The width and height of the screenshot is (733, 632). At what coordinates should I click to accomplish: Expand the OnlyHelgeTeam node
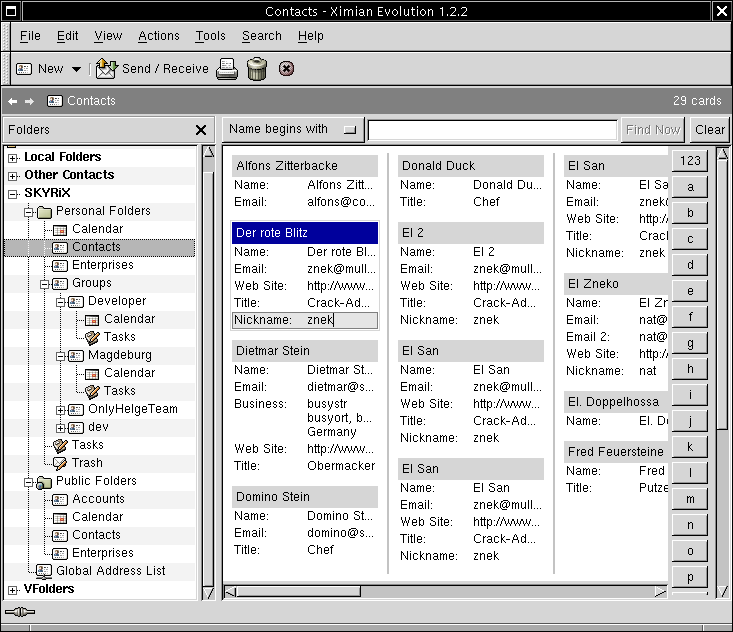tap(60, 410)
